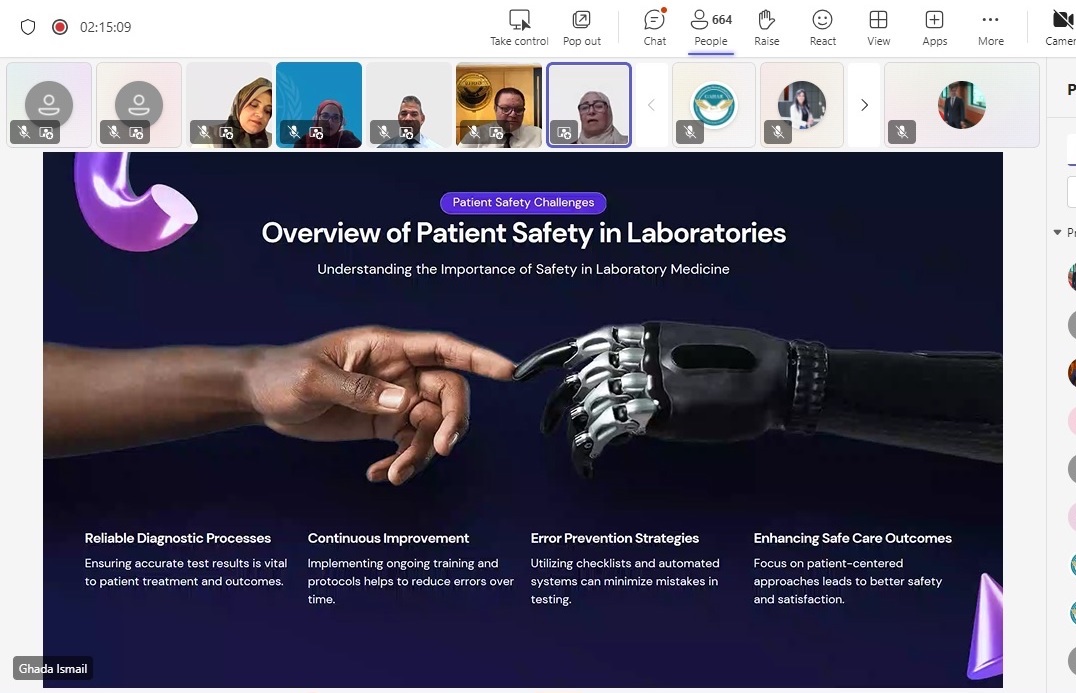The width and height of the screenshot is (1076, 693).
Task: Select the man in suit avatar tile
Action: click(961, 105)
